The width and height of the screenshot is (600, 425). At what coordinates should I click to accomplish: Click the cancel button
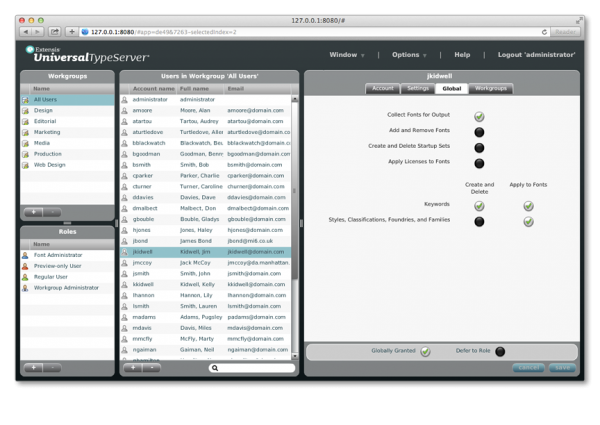point(528,368)
